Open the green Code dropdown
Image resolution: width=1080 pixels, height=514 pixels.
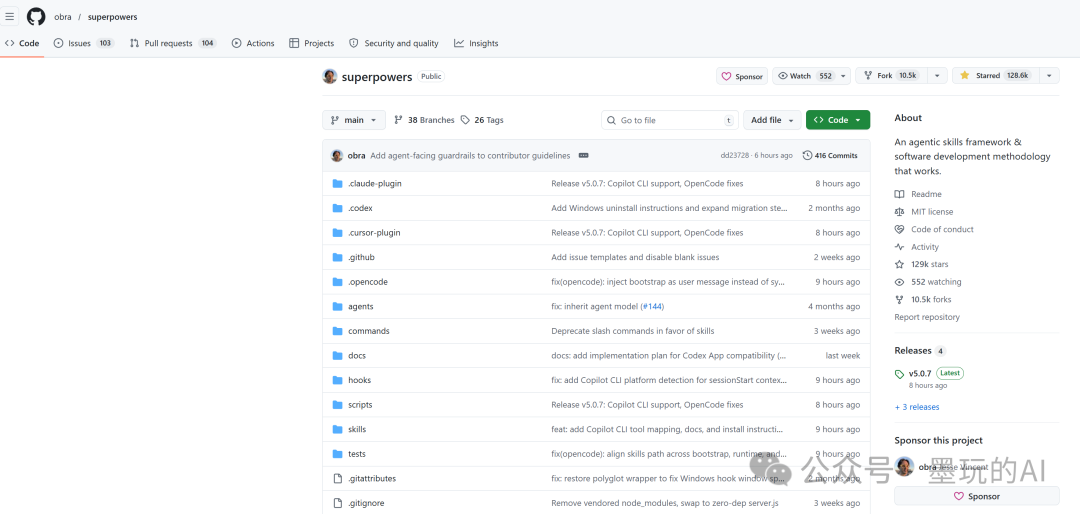point(837,120)
